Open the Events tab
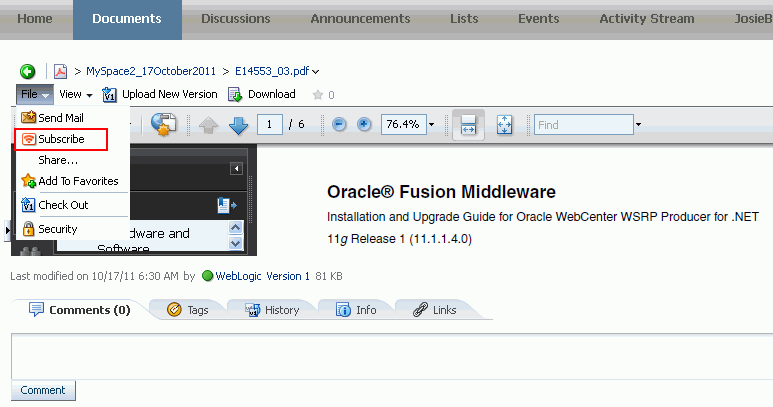773x407 pixels. [x=538, y=19]
